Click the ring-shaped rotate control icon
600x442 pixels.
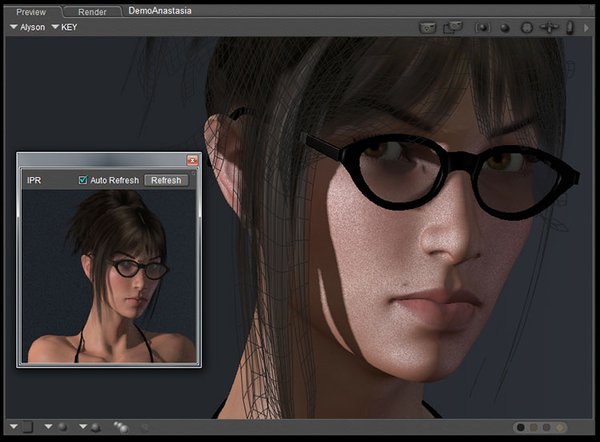coord(527,28)
